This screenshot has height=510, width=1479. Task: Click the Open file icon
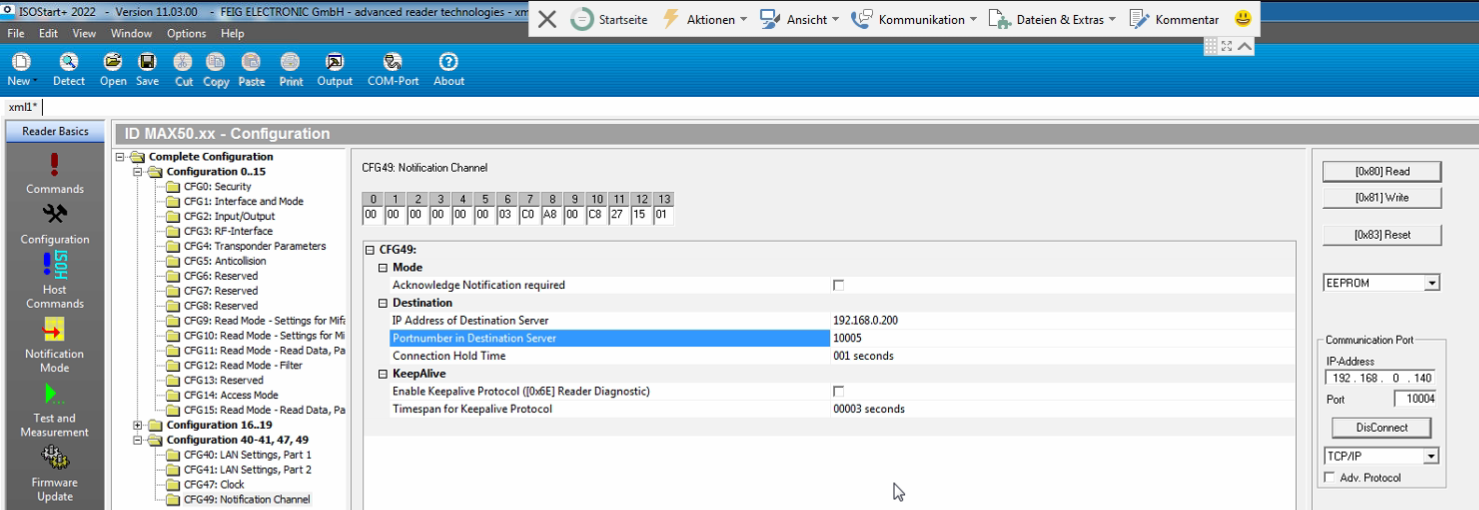click(113, 63)
